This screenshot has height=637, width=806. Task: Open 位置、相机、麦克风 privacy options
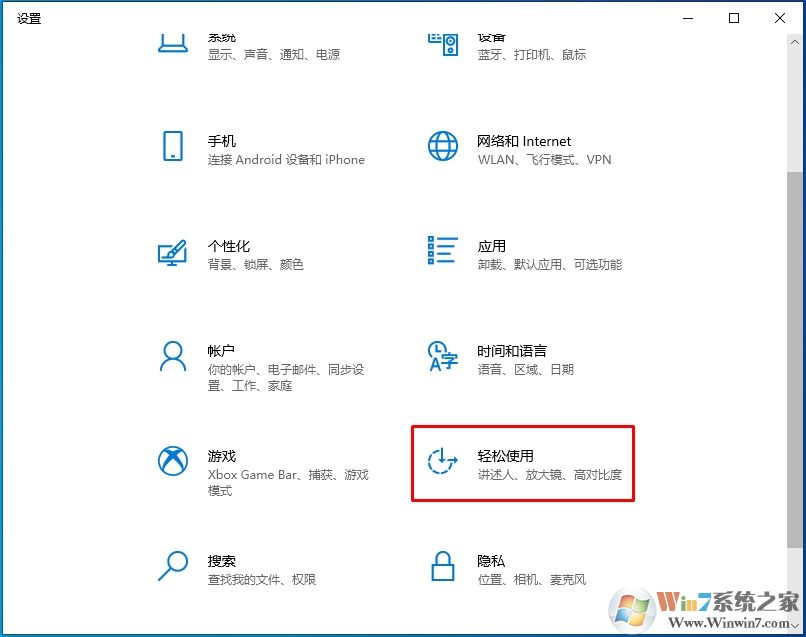pos(531,579)
